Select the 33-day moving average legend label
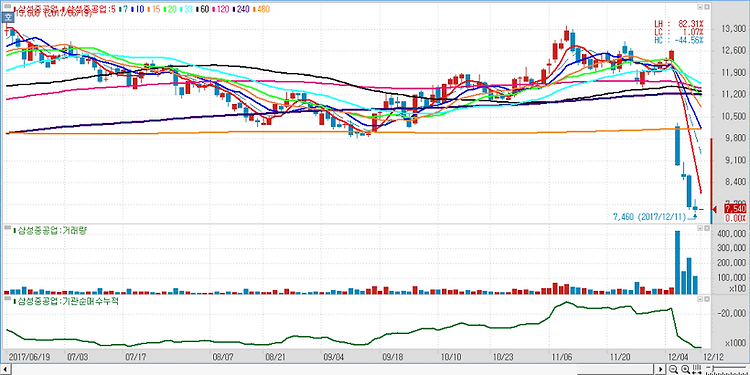This screenshot has width=750, height=375. coord(187,9)
